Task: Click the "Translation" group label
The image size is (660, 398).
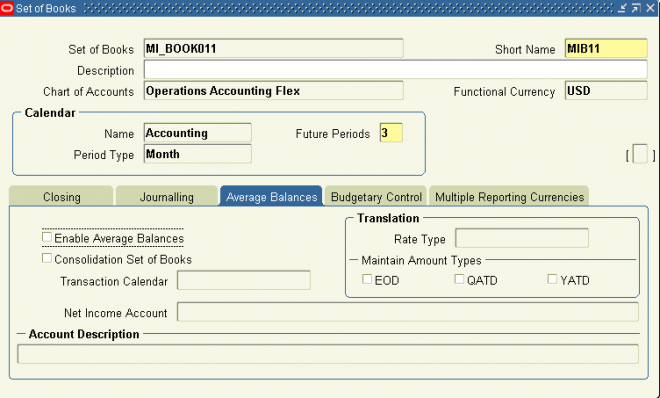Action: pos(388,218)
